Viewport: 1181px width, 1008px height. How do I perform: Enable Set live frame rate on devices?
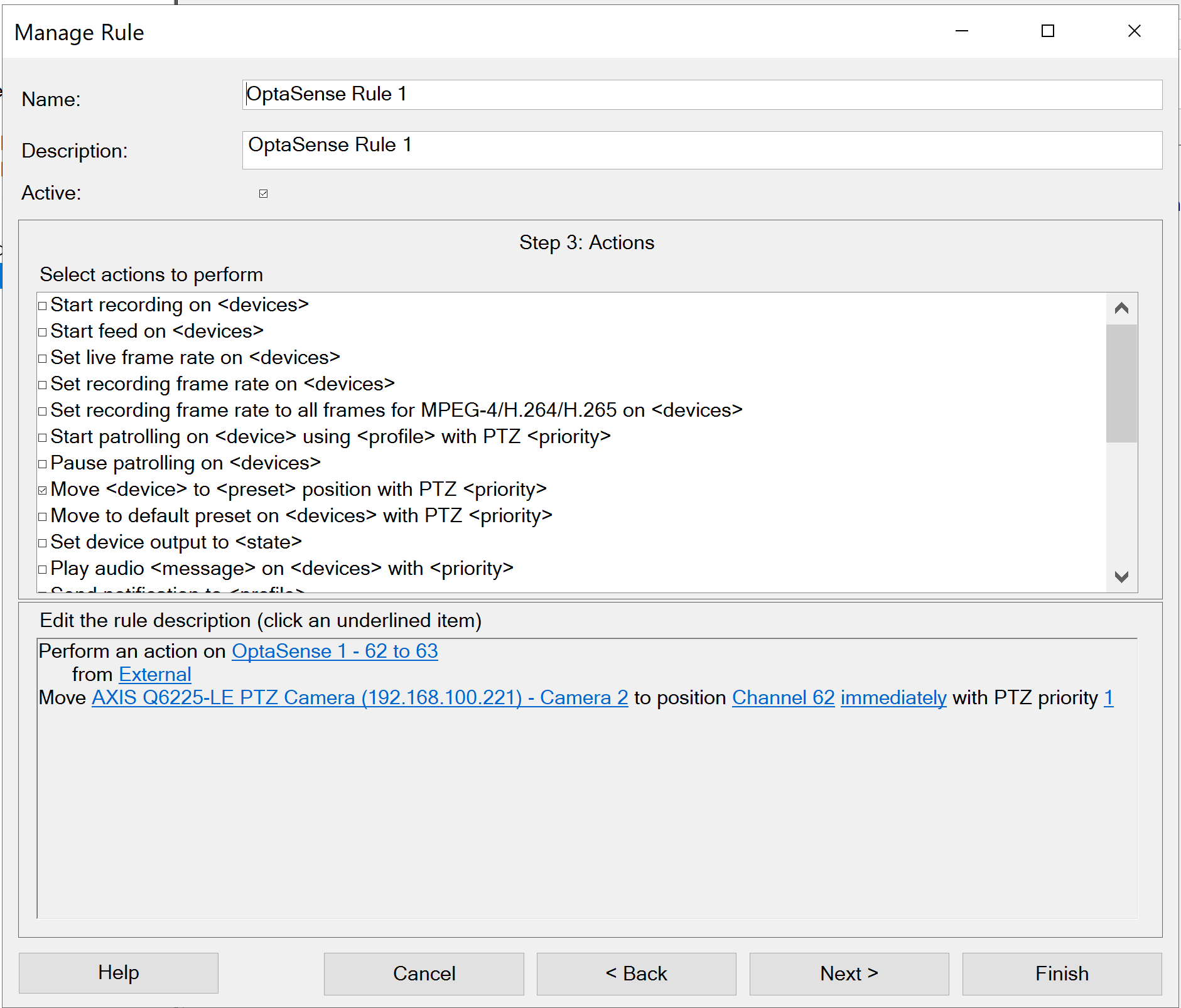click(43, 359)
